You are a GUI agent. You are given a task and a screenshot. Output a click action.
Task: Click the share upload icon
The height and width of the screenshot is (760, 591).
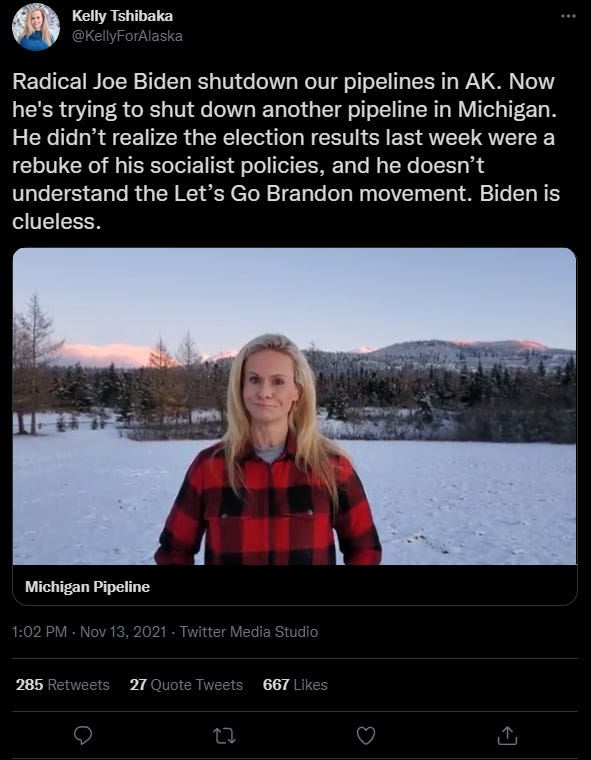click(507, 735)
